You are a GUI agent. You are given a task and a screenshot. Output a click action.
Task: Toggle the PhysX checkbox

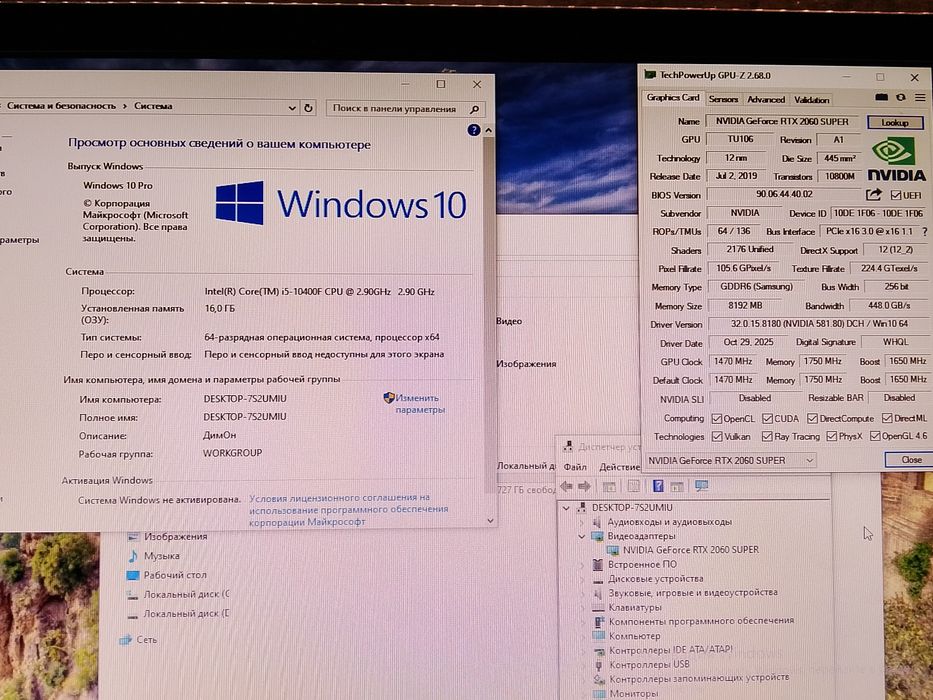(832, 437)
